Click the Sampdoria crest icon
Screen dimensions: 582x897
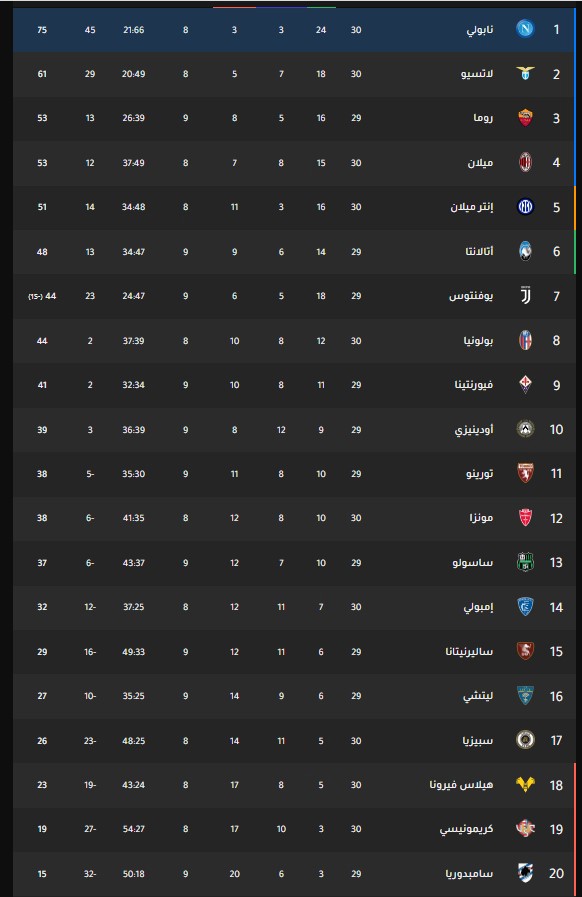coord(525,874)
